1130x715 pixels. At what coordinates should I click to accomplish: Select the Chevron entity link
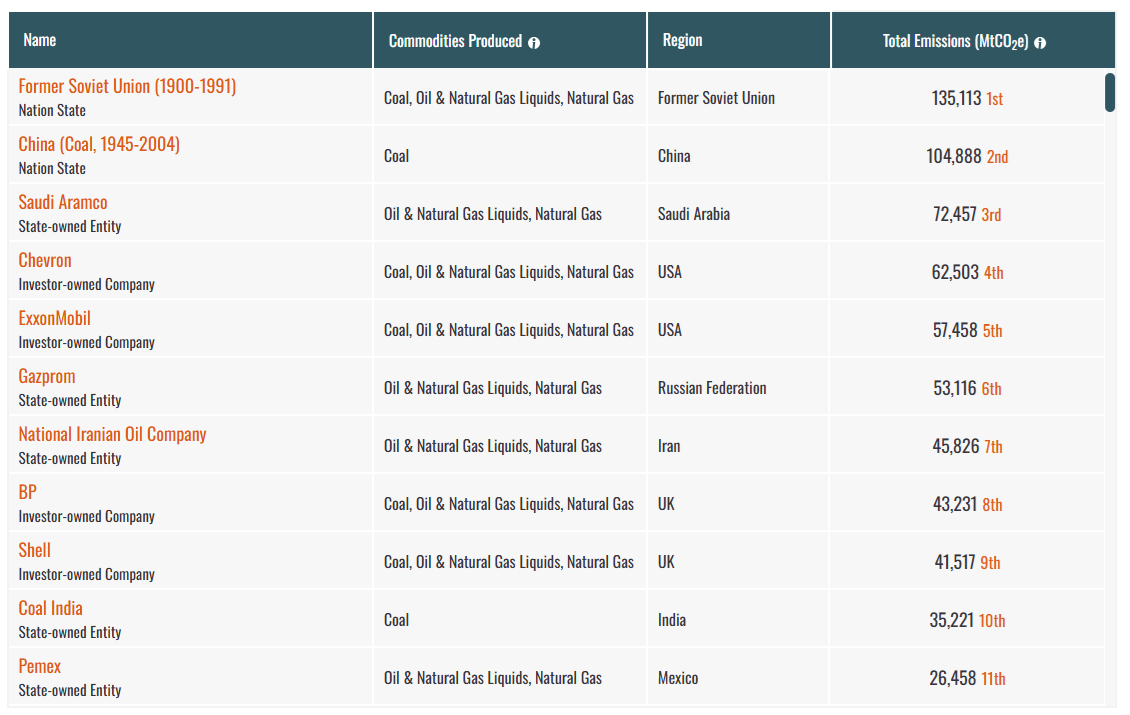coord(45,260)
